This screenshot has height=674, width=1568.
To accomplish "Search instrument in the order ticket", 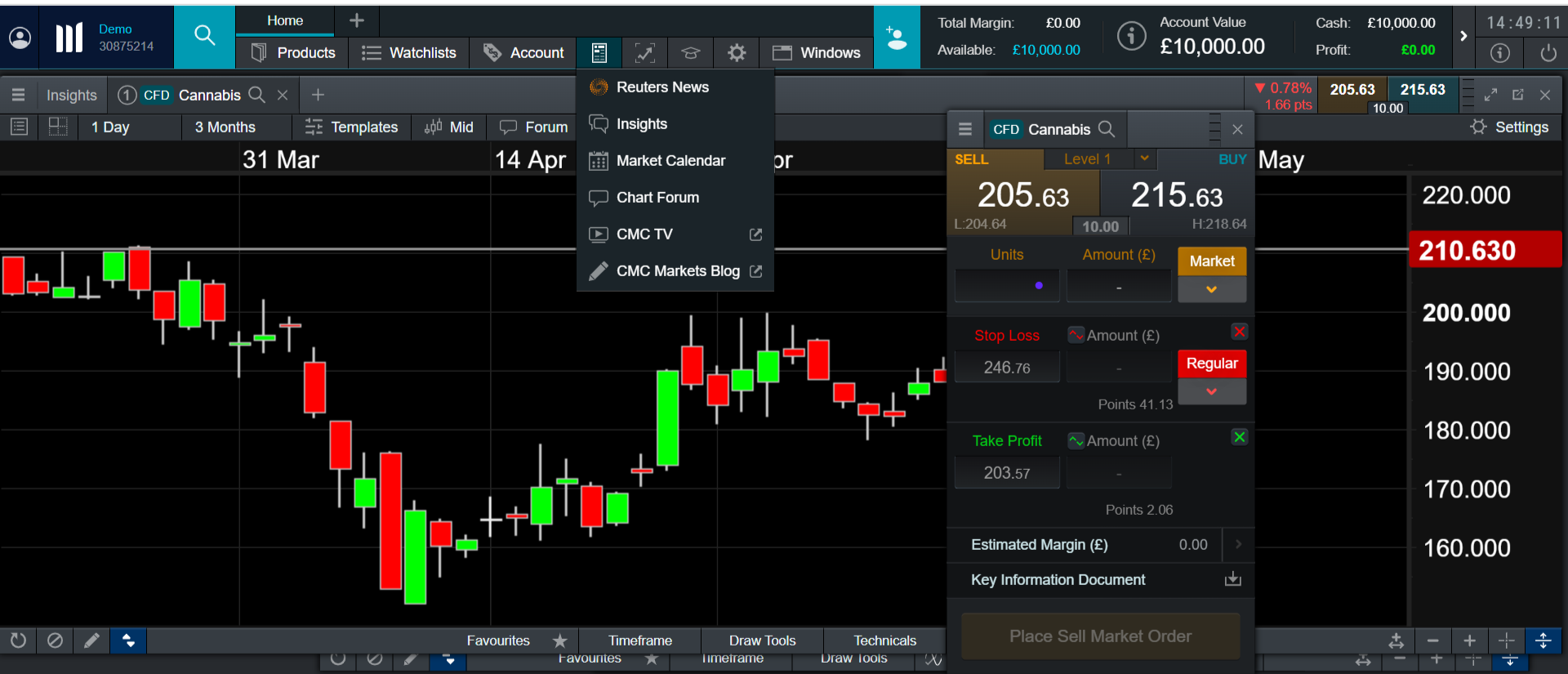I will [1107, 129].
